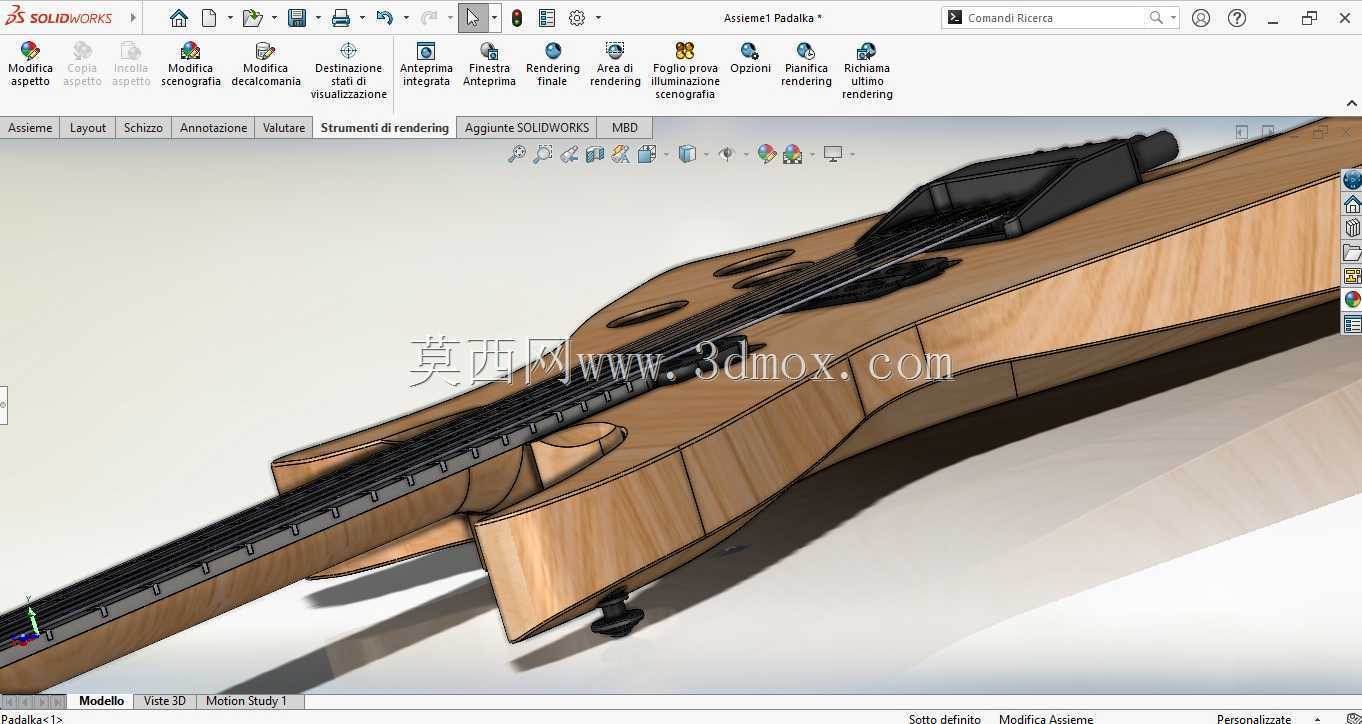Open the Undo dropdown arrow
This screenshot has height=724, width=1362.
coord(406,18)
